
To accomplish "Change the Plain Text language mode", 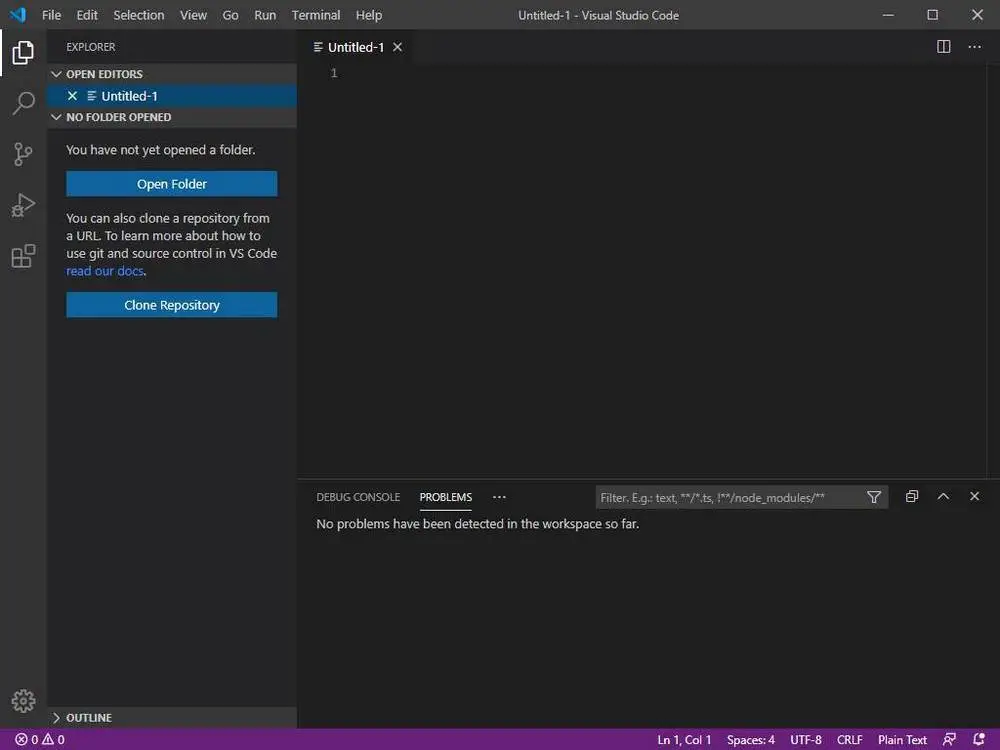I will tap(902, 740).
